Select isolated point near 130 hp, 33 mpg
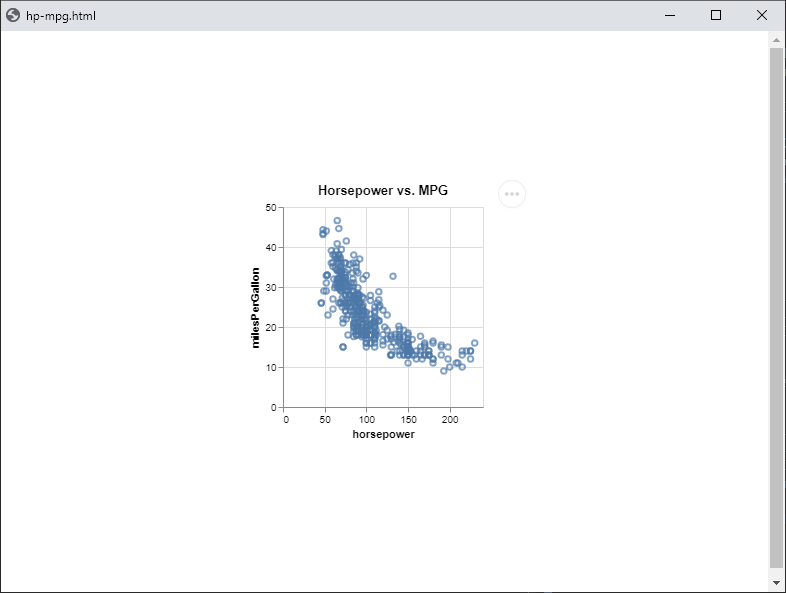The height and width of the screenshot is (593, 786). point(393,276)
